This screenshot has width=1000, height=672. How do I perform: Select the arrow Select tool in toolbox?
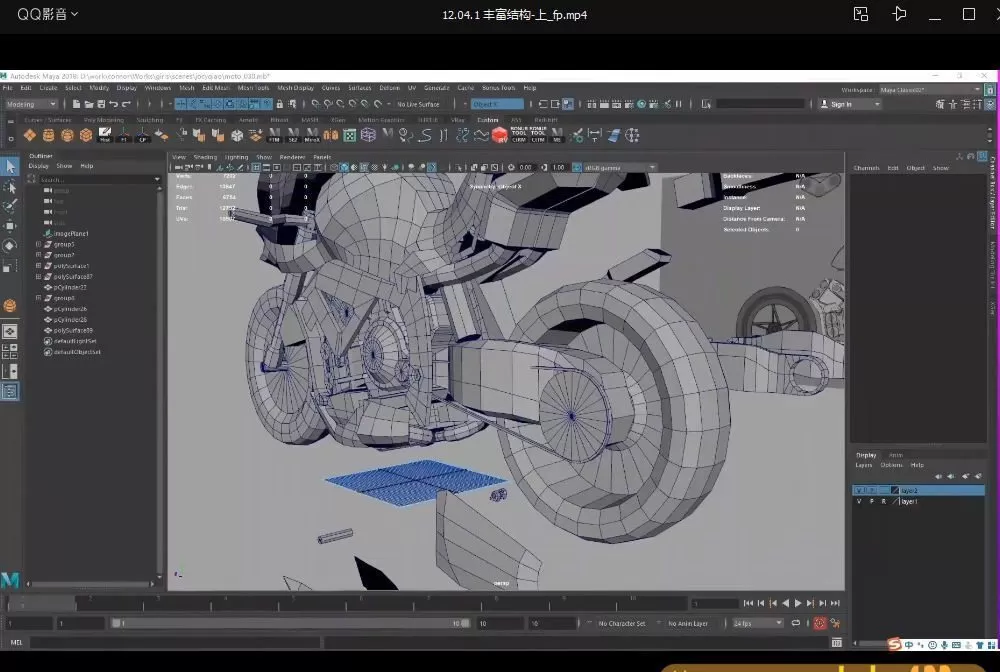pyautogui.click(x=10, y=167)
